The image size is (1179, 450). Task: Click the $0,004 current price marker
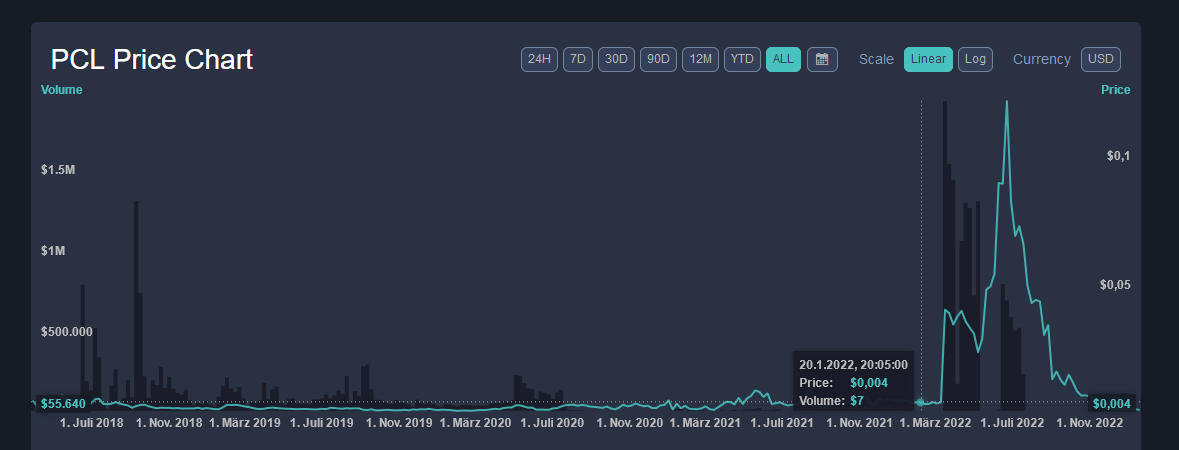coord(1111,404)
